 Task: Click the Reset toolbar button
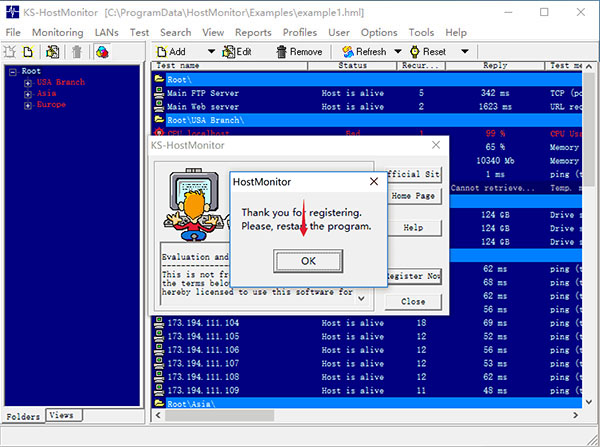[x=427, y=52]
